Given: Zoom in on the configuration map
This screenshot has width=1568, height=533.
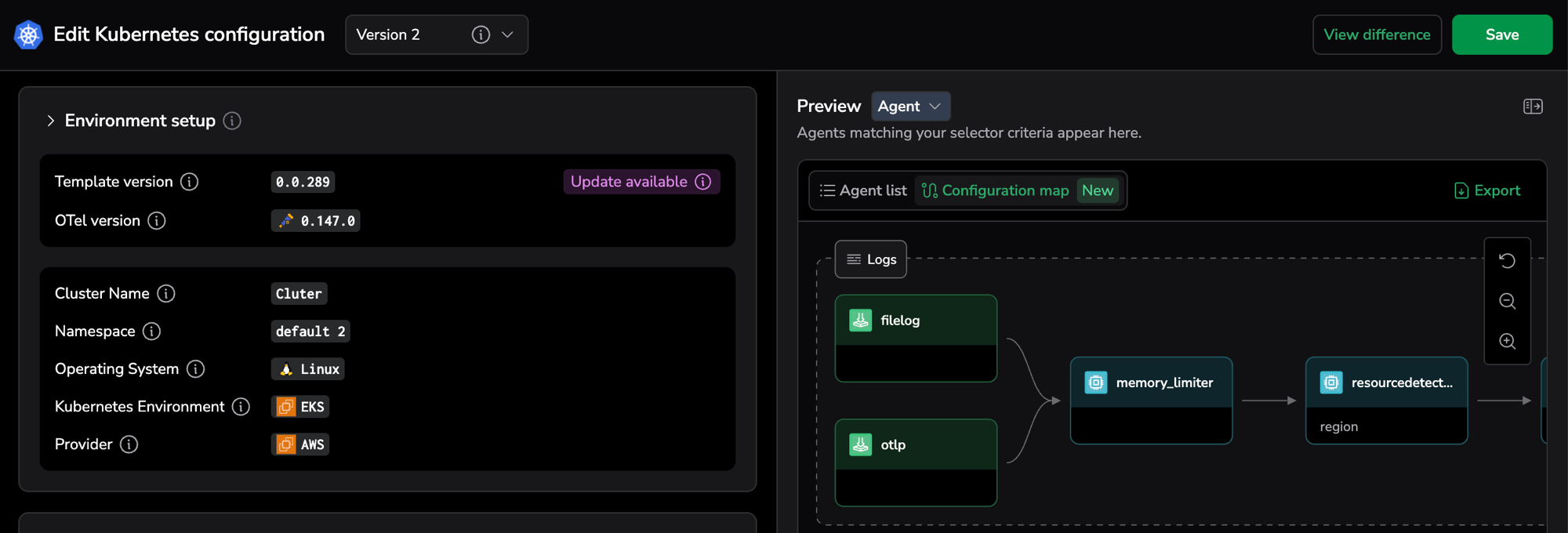Looking at the screenshot, I should pyautogui.click(x=1507, y=341).
